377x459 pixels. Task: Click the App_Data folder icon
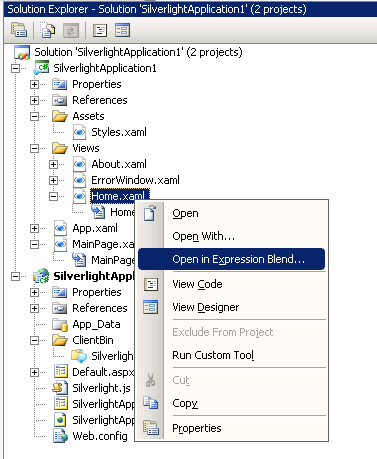coord(60,324)
